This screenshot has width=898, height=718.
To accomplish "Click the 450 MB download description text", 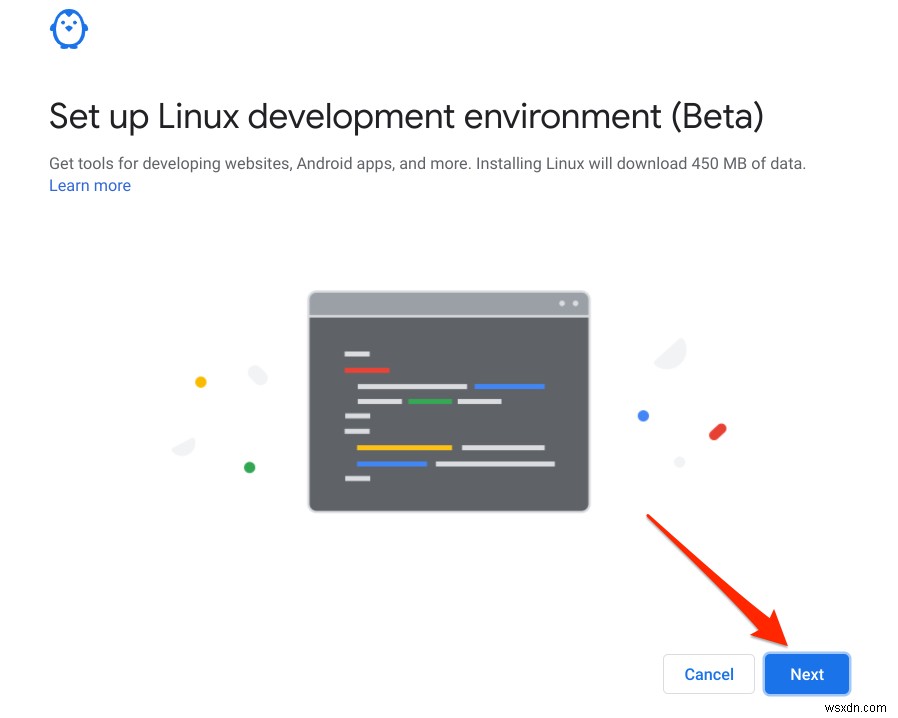I will (x=427, y=163).
